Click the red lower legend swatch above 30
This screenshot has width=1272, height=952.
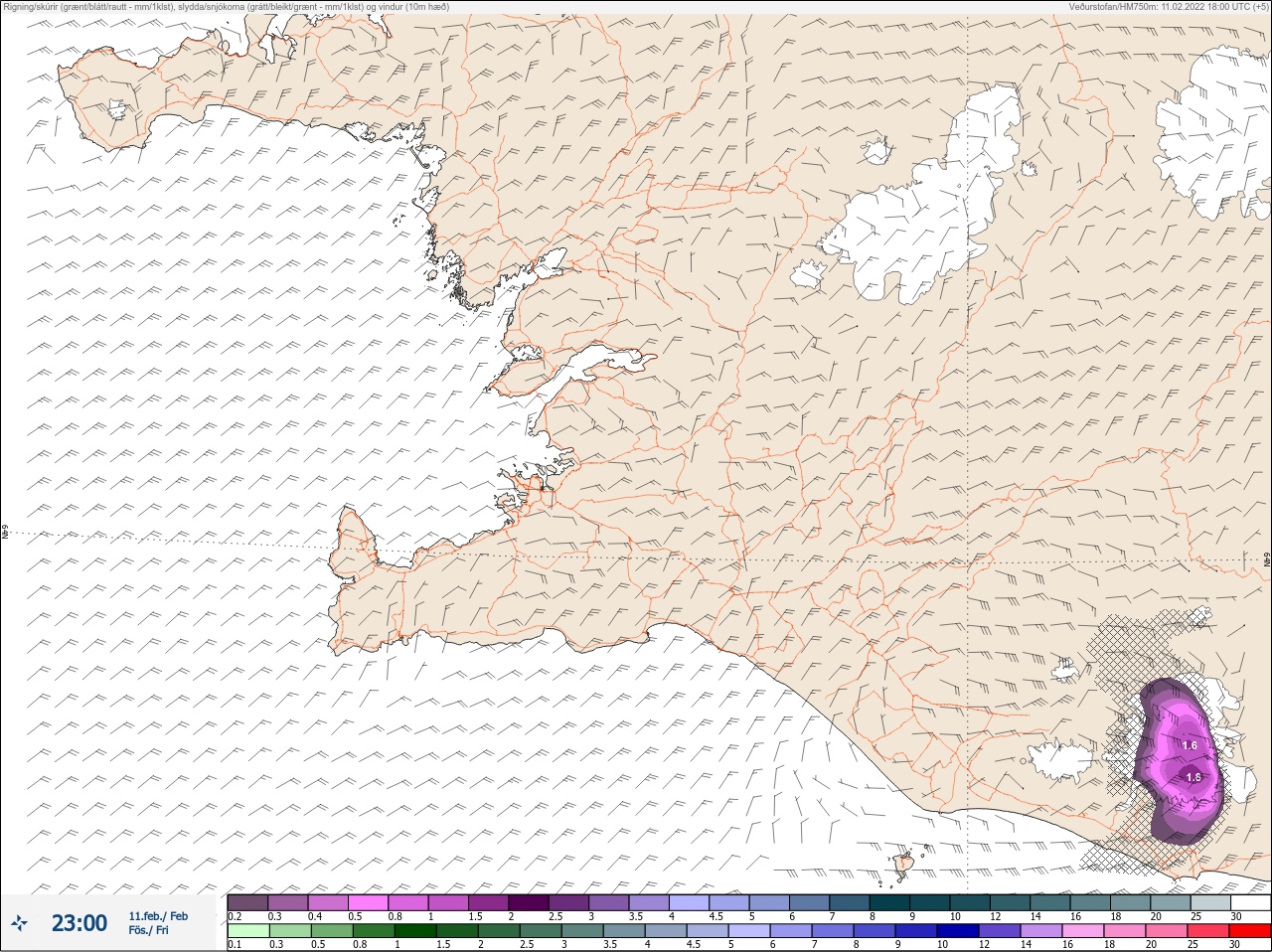[1250, 931]
